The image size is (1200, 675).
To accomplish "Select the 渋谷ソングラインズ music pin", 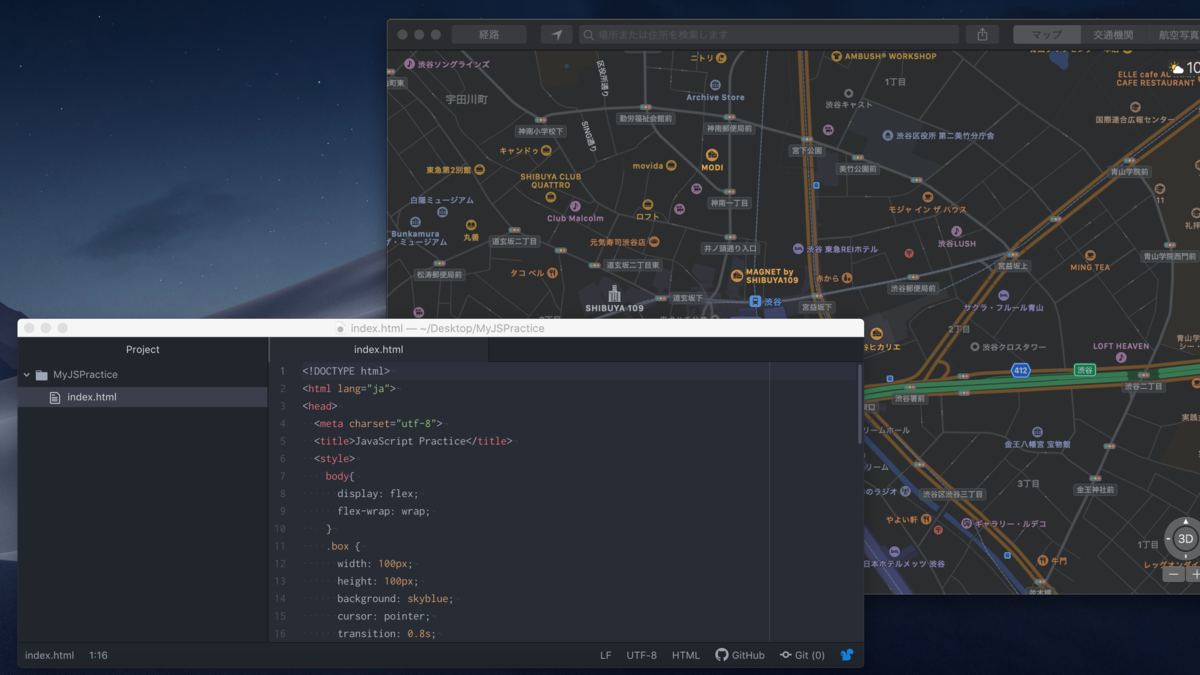I will pos(409,64).
